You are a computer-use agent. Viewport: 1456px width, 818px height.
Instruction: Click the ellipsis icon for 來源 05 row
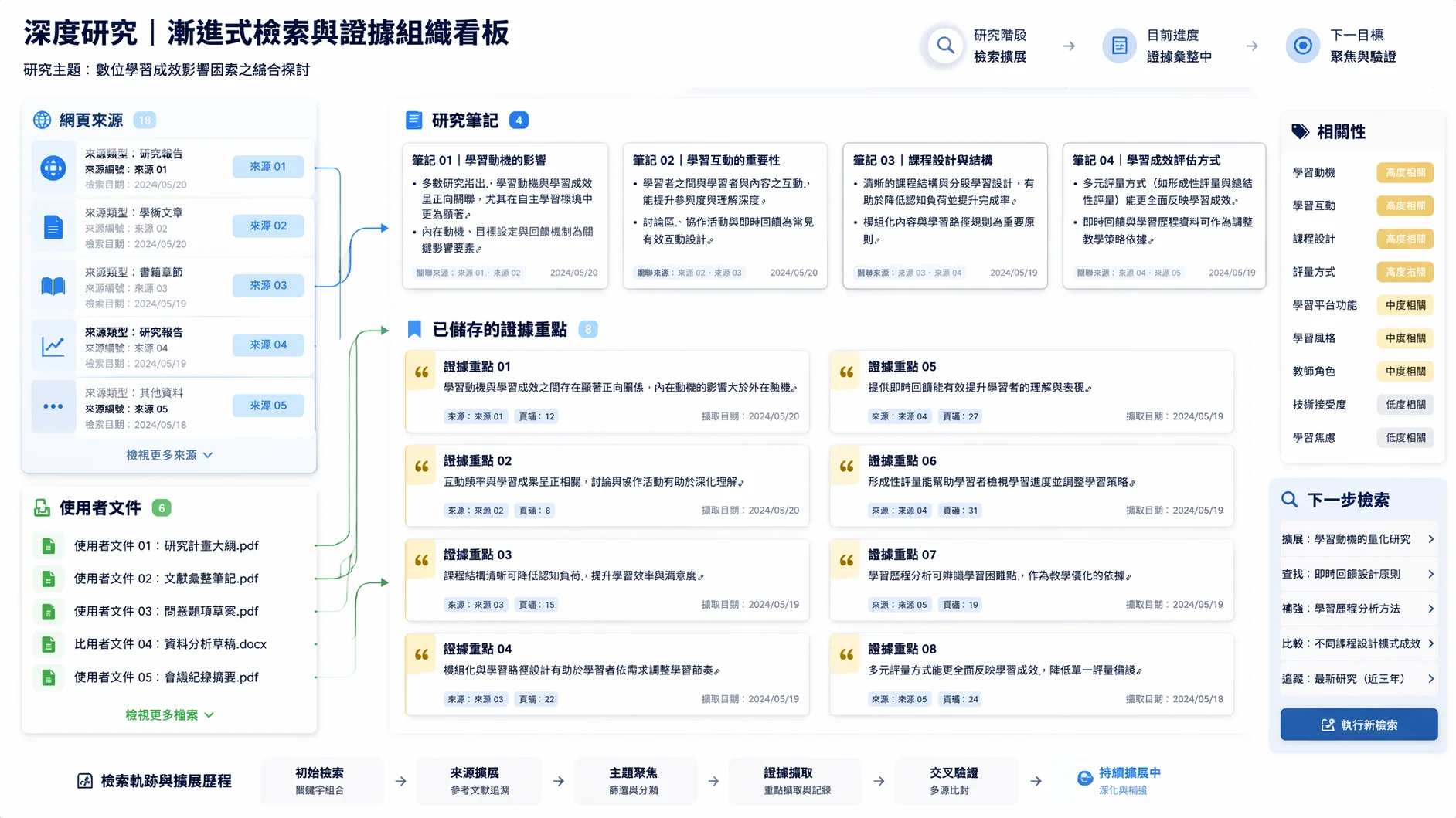point(53,406)
